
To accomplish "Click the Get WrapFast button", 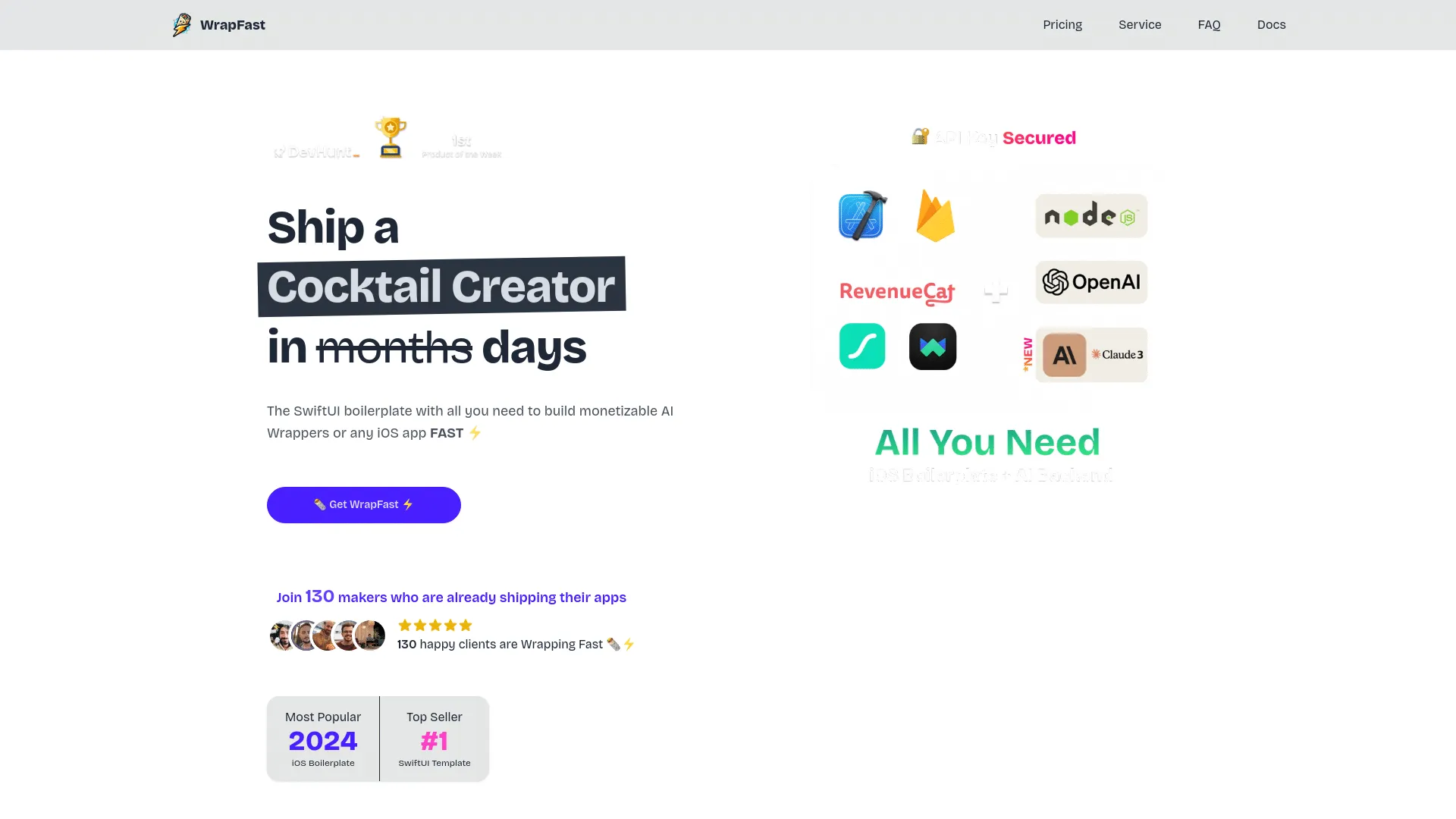I will (x=364, y=505).
